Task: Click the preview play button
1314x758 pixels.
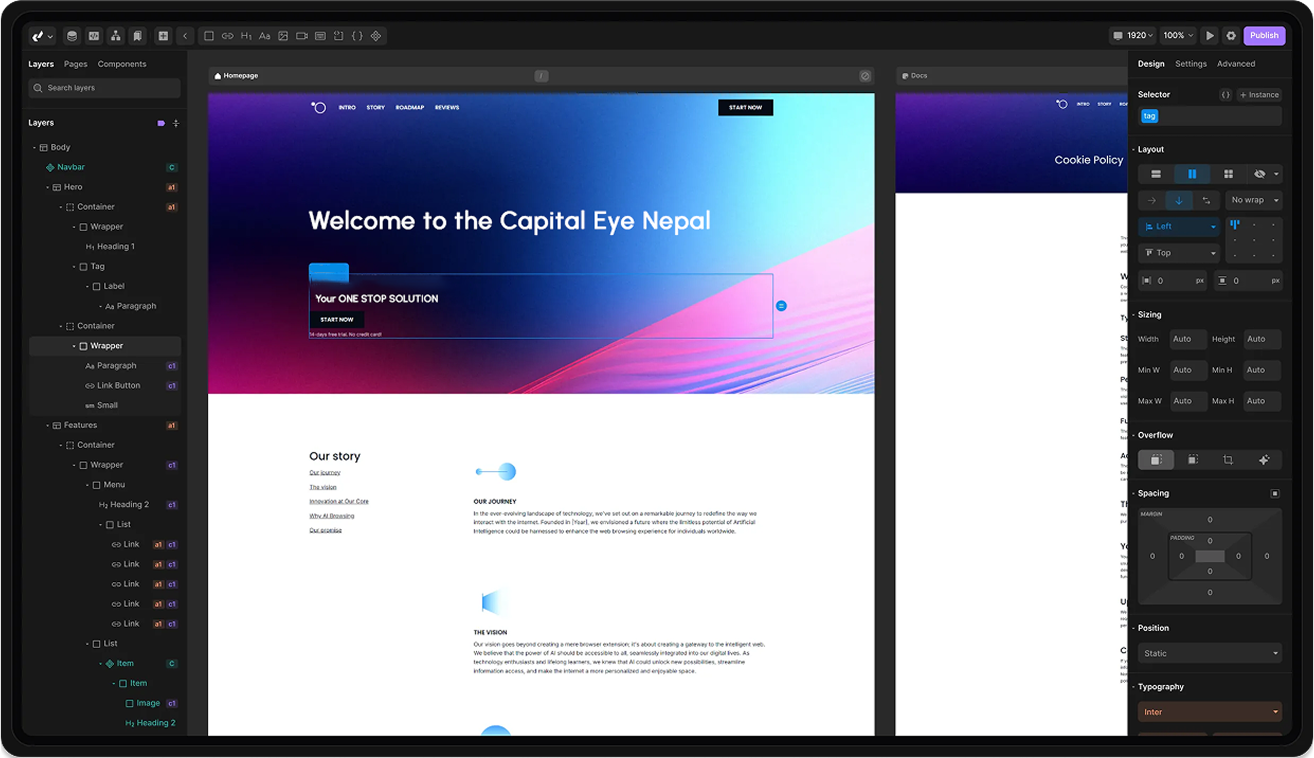Action: tap(1210, 36)
